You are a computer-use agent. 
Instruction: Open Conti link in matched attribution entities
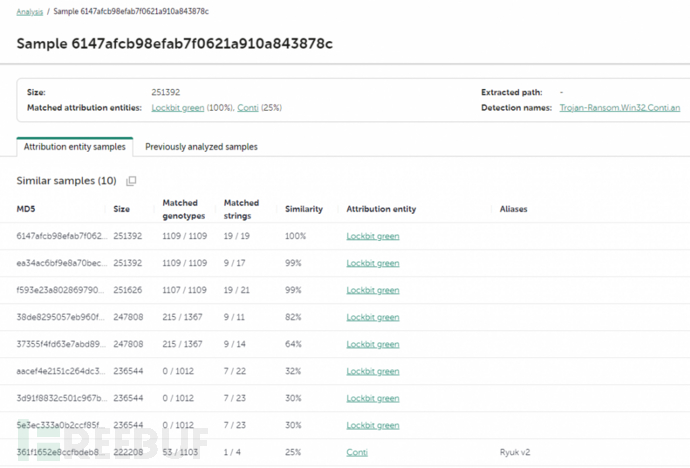coord(248,108)
